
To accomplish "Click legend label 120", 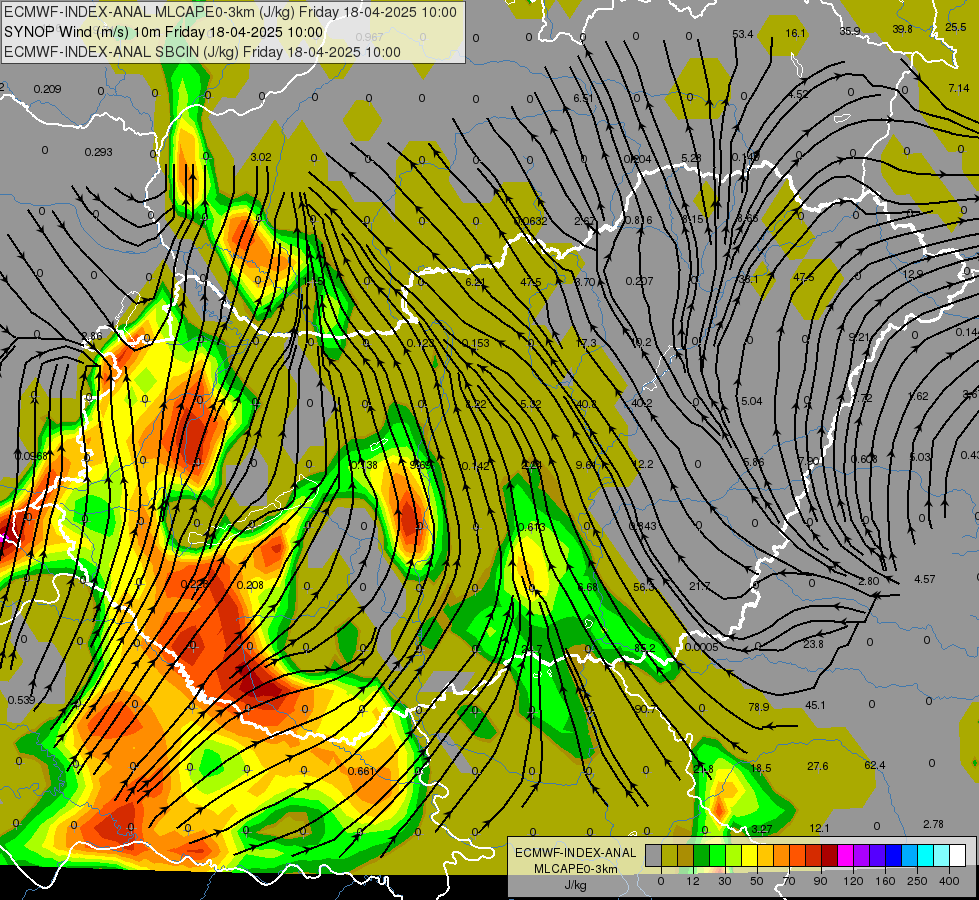I will [x=854, y=881].
